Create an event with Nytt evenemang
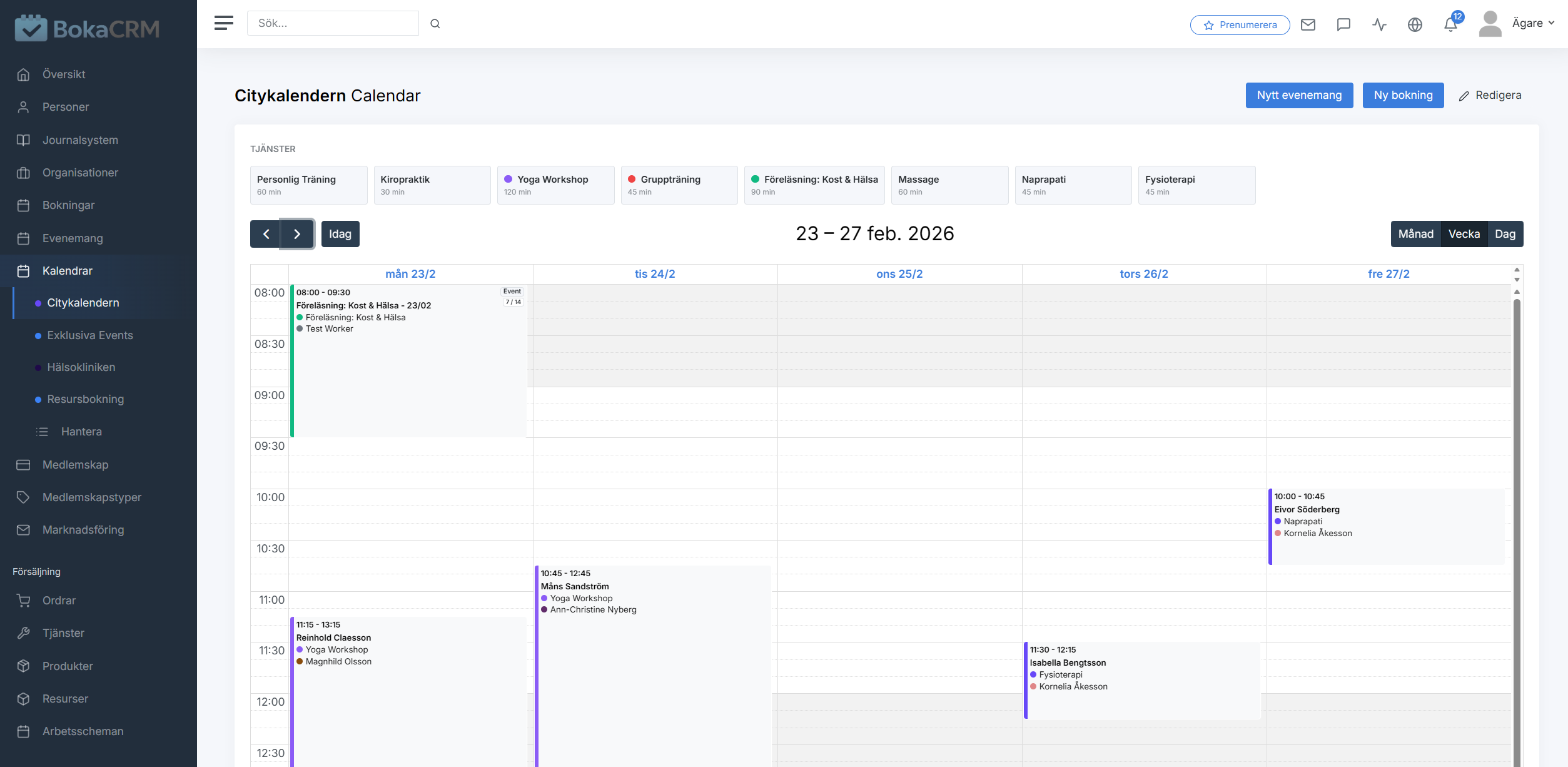Screen dimensions: 1568x767 click(x=1299, y=95)
